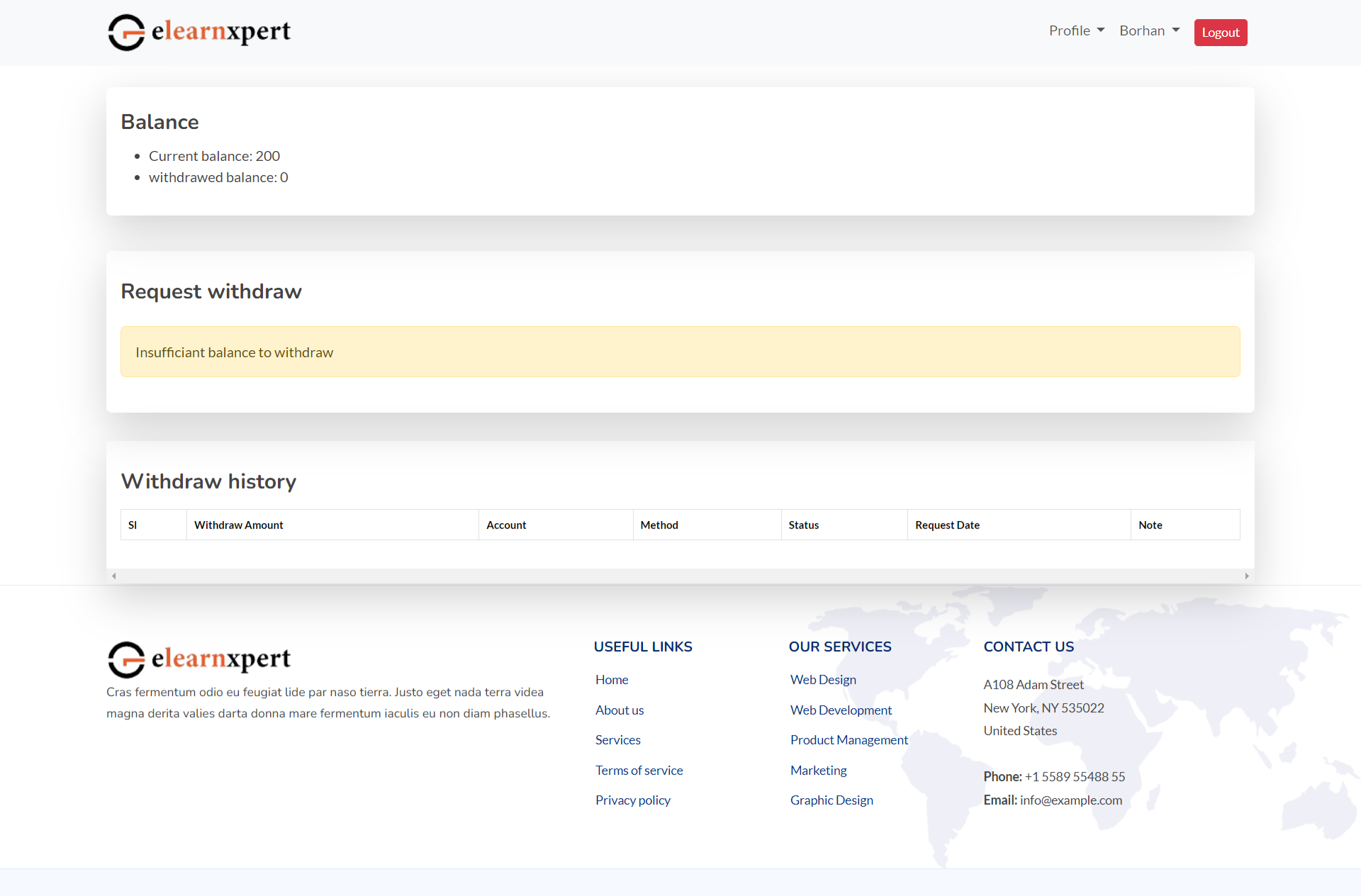Open the Home footer link
This screenshot has height=896, width=1361.
tap(612, 680)
